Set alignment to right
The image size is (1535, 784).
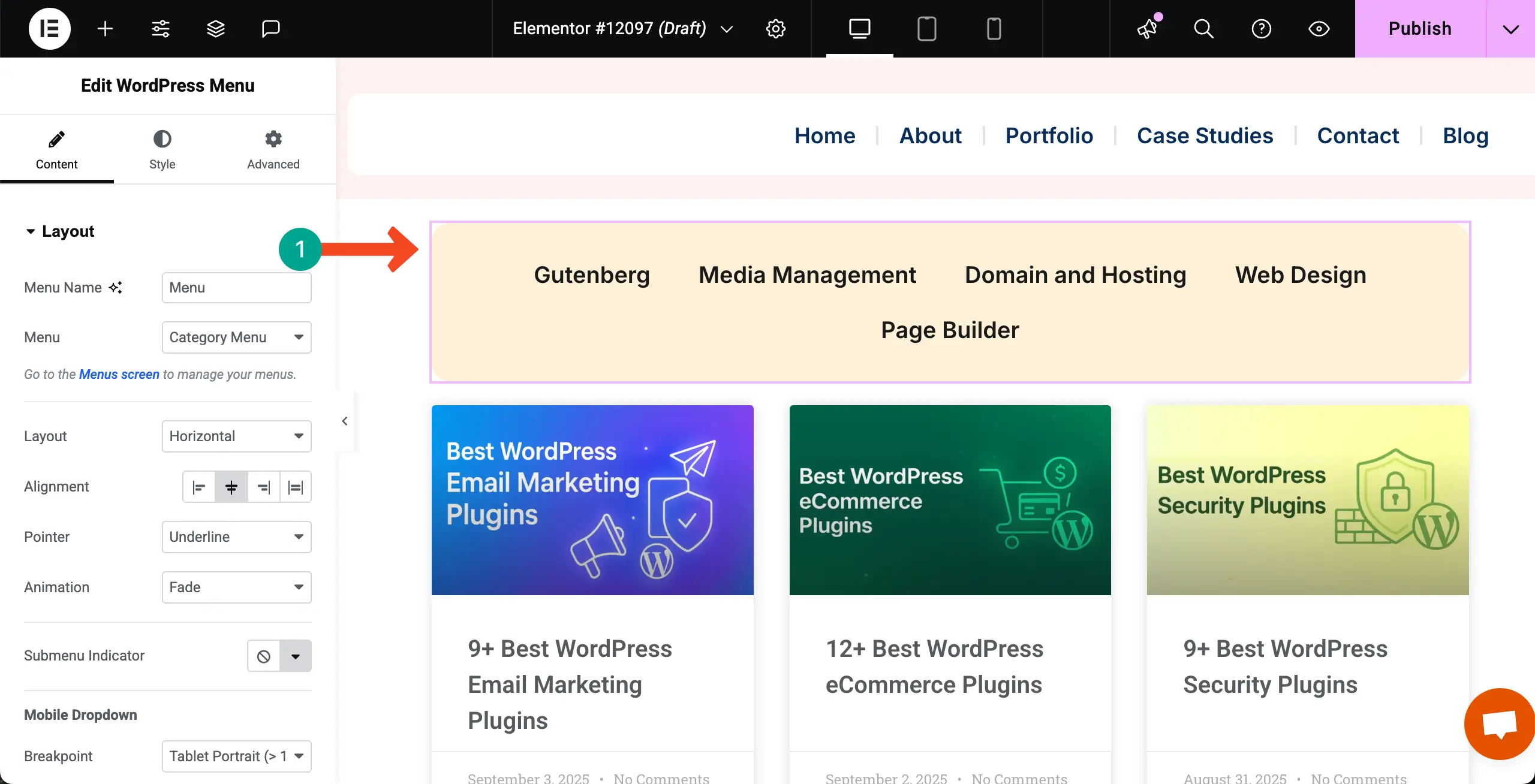[264, 487]
